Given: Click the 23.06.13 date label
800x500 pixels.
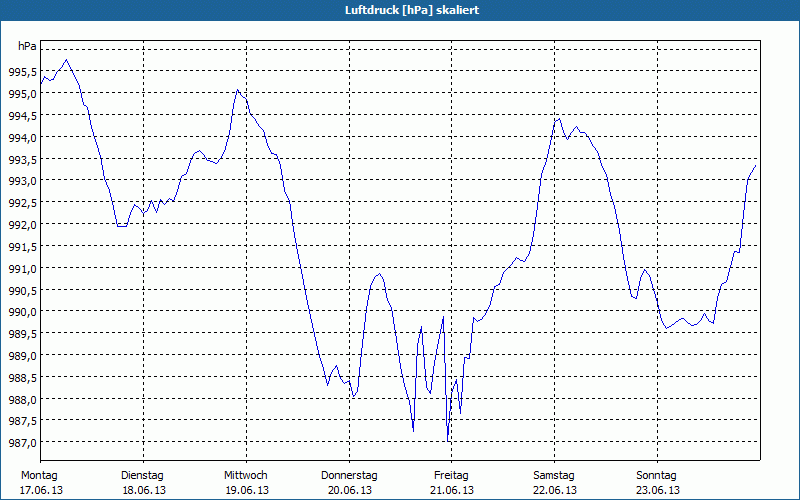Looking at the screenshot, I should 658,490.
